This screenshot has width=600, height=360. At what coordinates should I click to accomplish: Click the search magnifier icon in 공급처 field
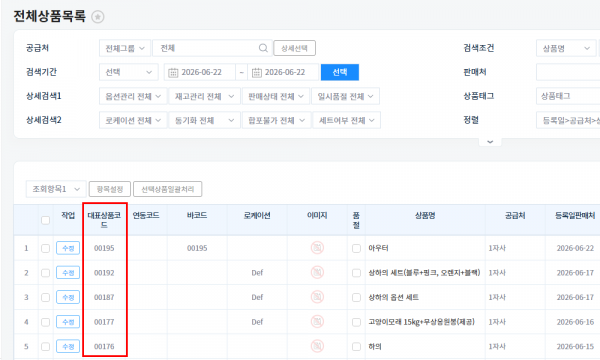click(263, 48)
